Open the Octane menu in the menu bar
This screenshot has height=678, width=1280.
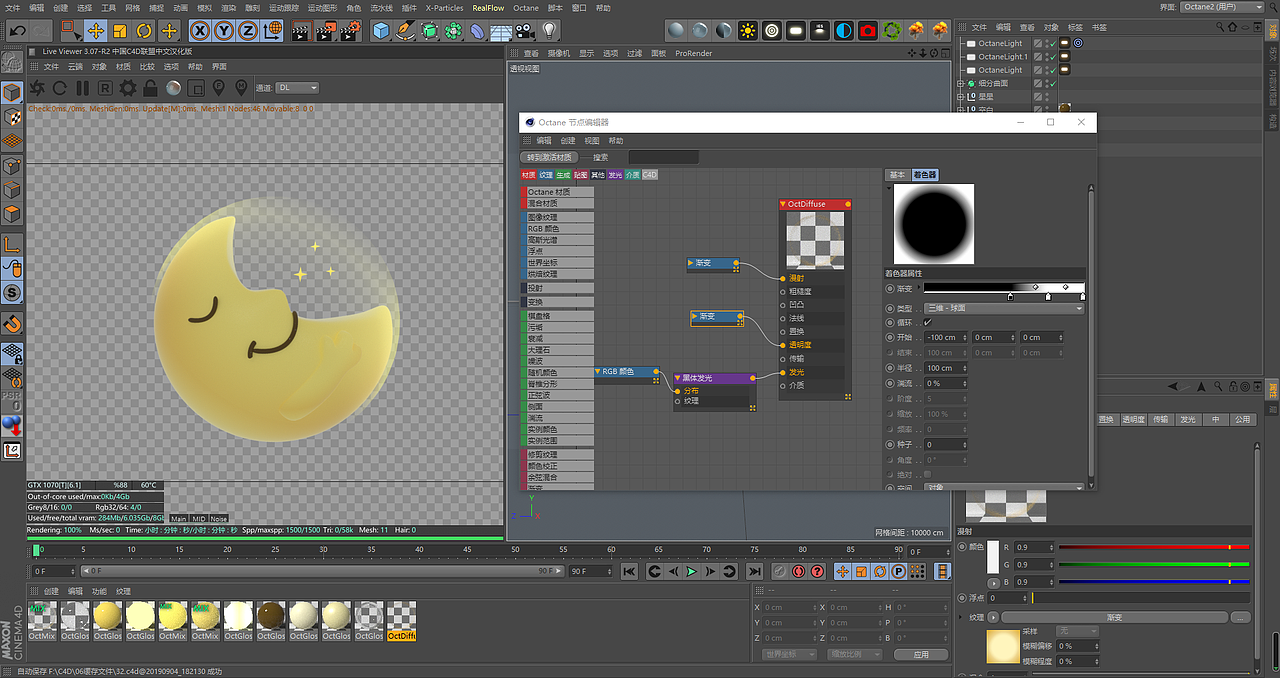[526, 7]
